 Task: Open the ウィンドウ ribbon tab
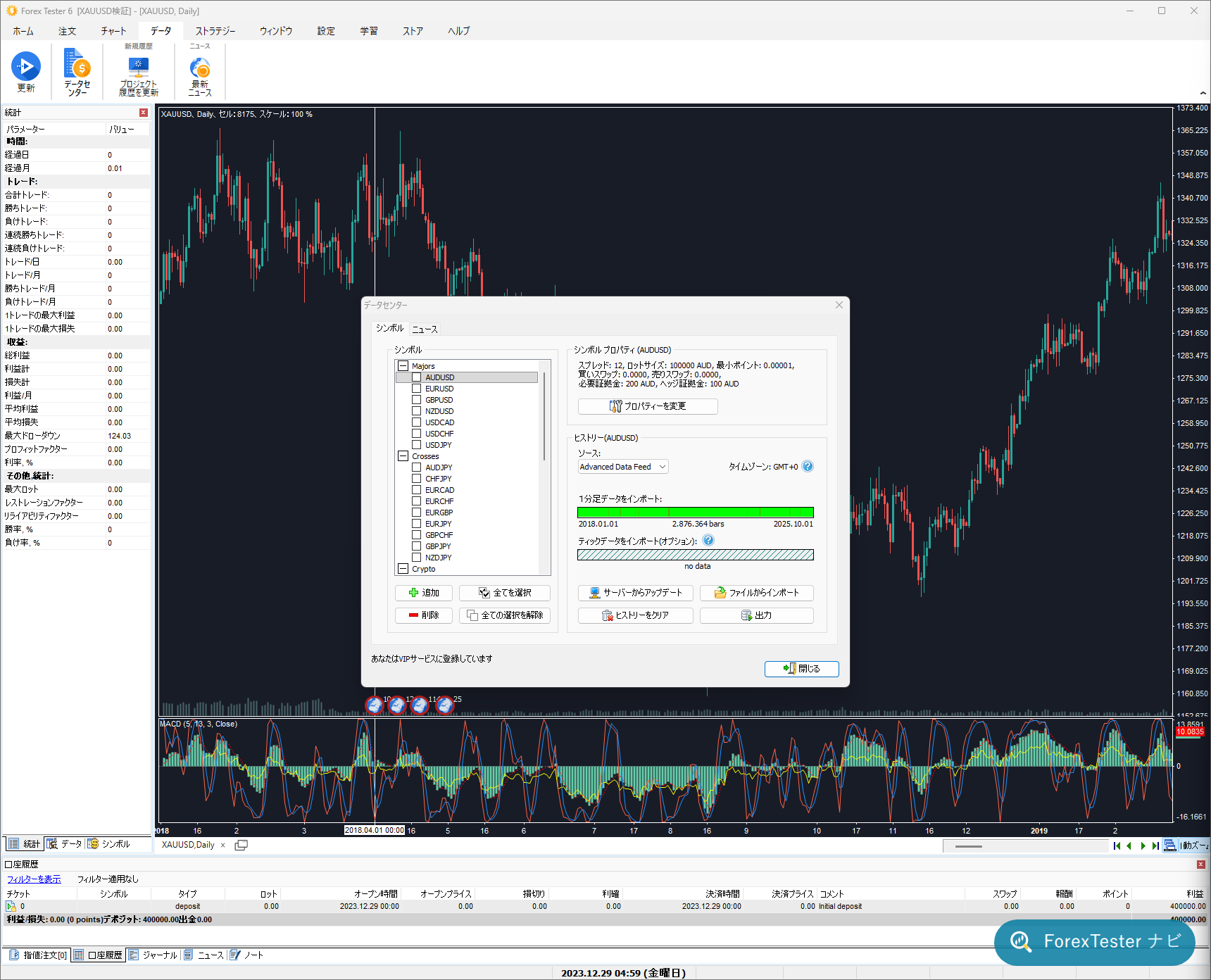point(276,31)
